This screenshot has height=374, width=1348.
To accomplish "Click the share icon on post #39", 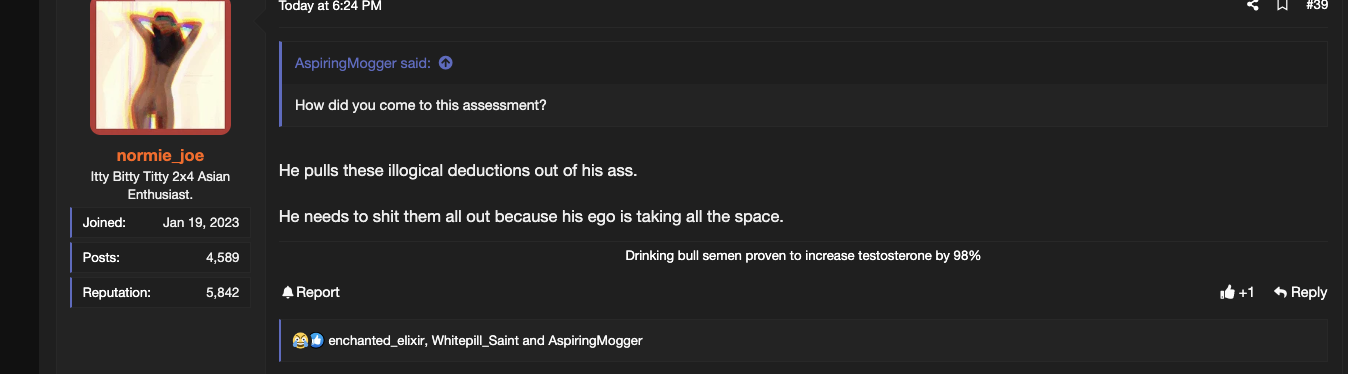I will point(1252,6).
